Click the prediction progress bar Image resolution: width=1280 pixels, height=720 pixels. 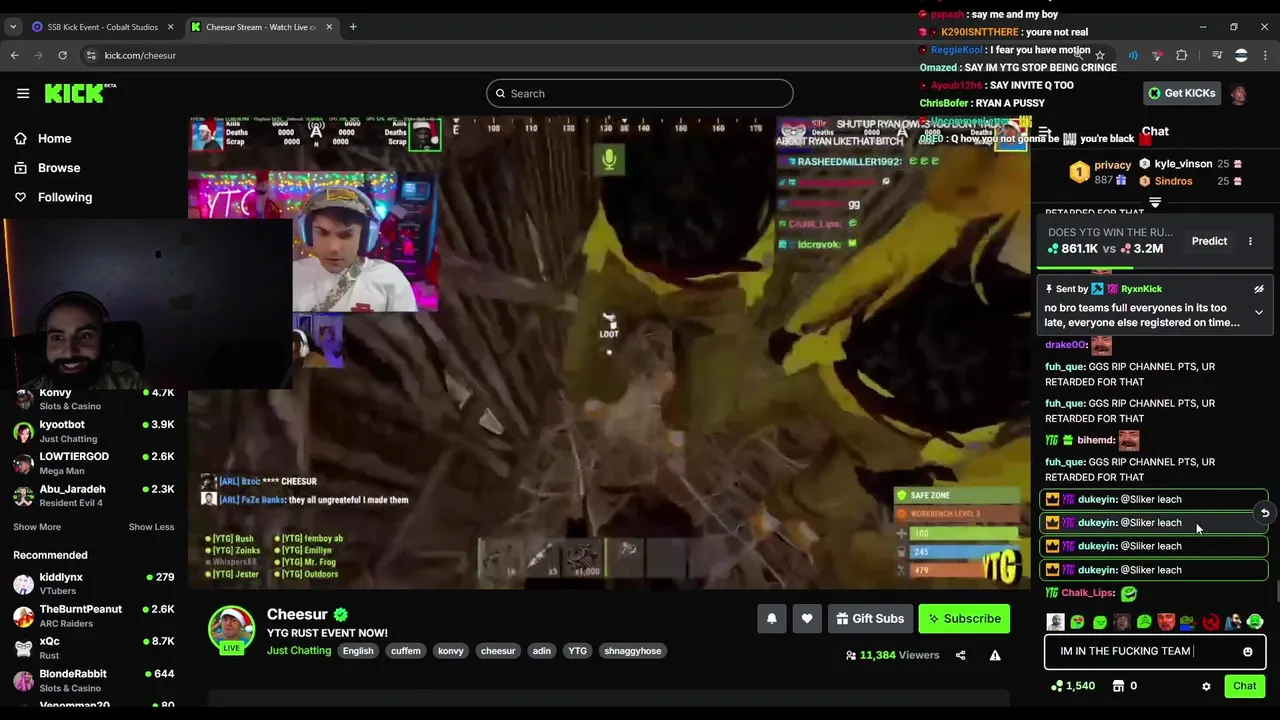tap(1155, 268)
